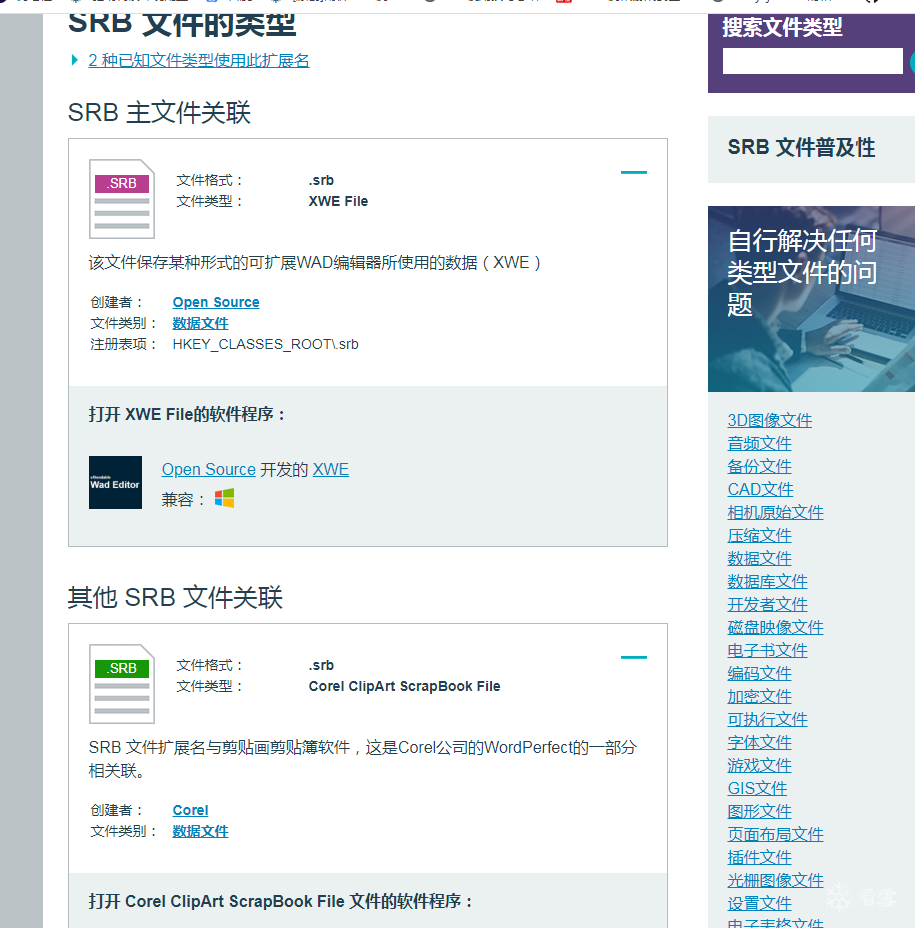Viewport: 915px width, 928px height.
Task: Click the 'XWE File' file type value
Action: pyautogui.click(x=338, y=201)
